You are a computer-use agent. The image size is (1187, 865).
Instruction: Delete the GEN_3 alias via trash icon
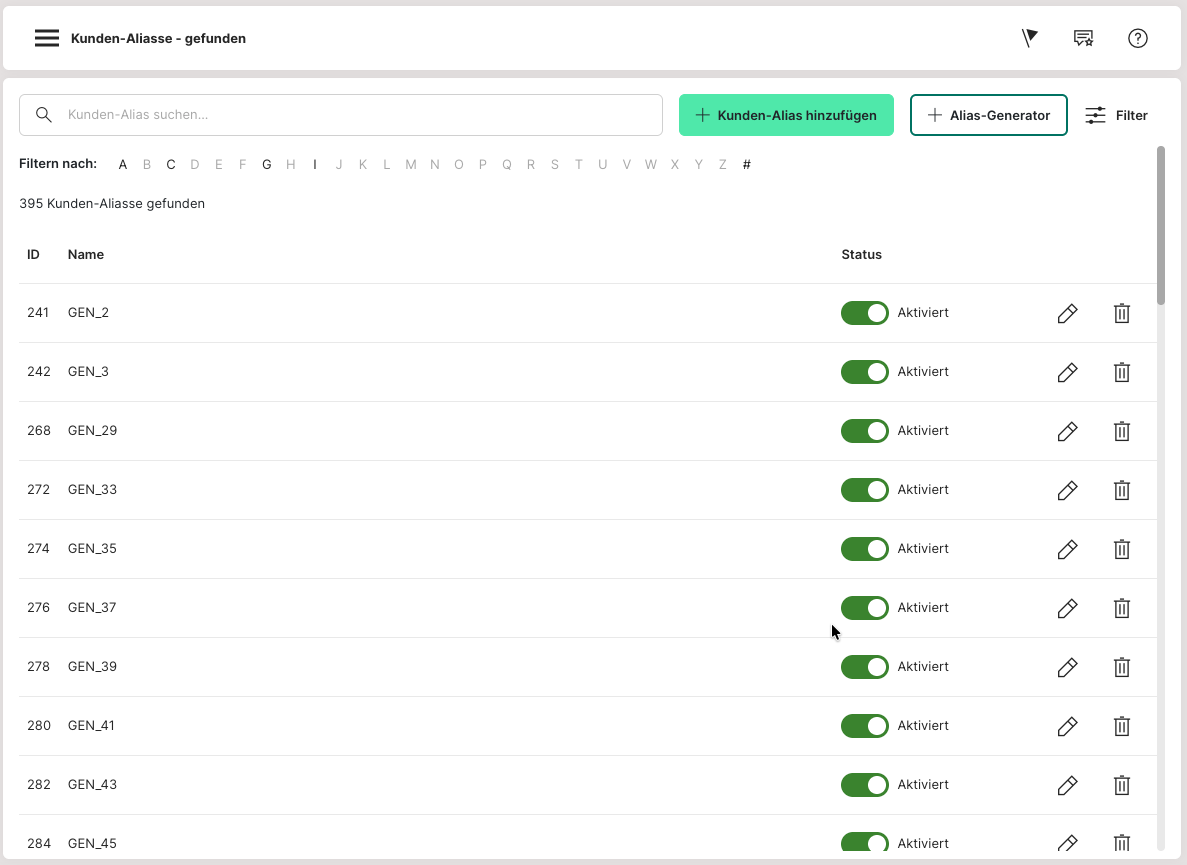pos(1122,372)
